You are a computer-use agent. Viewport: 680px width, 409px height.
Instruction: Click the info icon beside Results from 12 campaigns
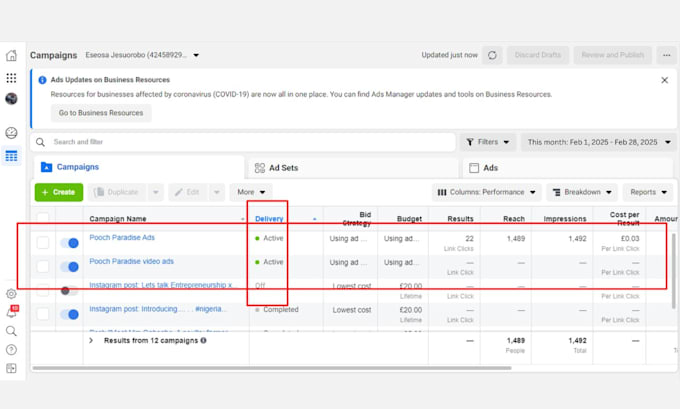click(x=203, y=340)
